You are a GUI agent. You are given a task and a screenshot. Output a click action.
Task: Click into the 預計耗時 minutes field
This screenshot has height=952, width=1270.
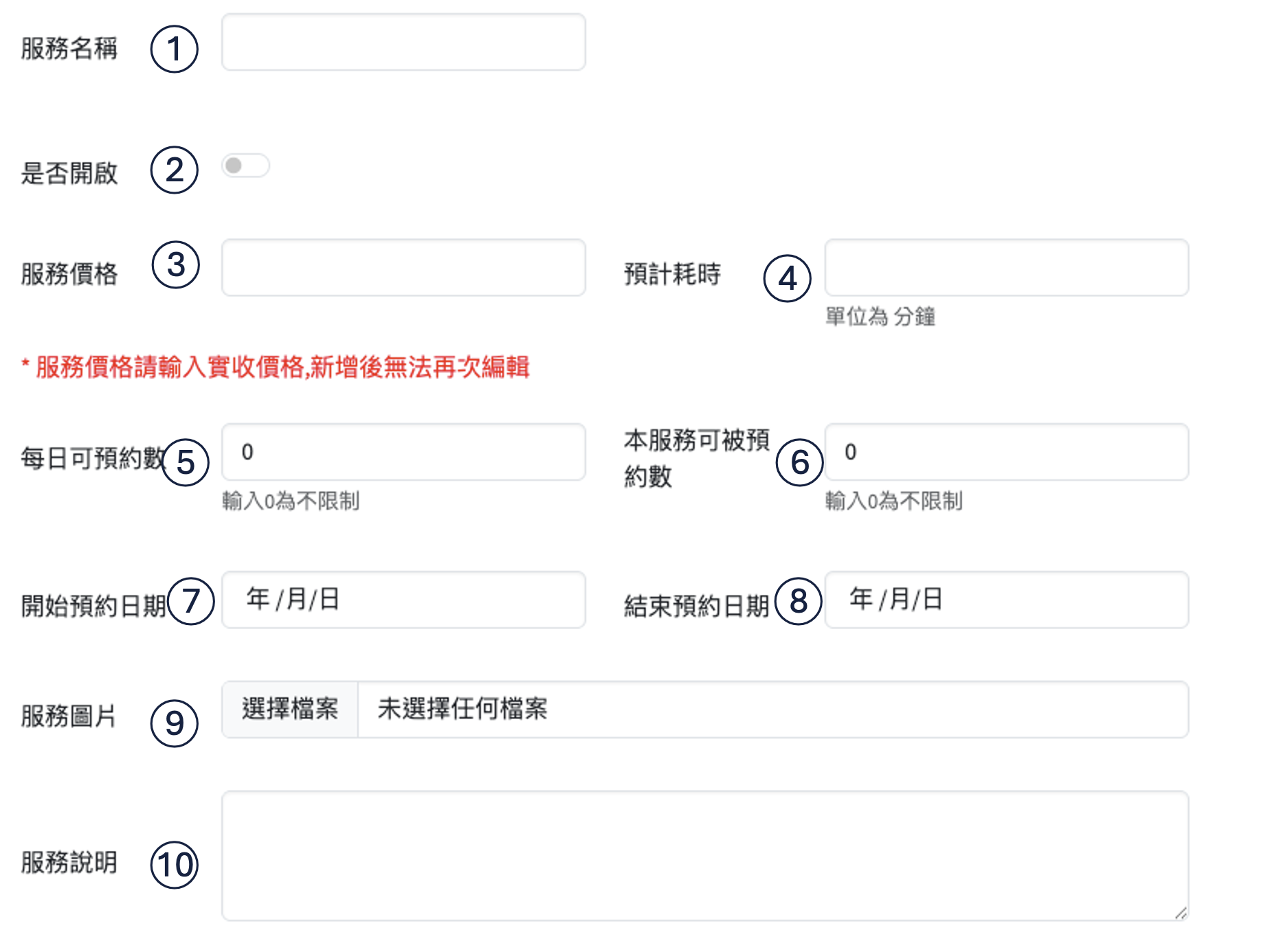(x=1006, y=268)
